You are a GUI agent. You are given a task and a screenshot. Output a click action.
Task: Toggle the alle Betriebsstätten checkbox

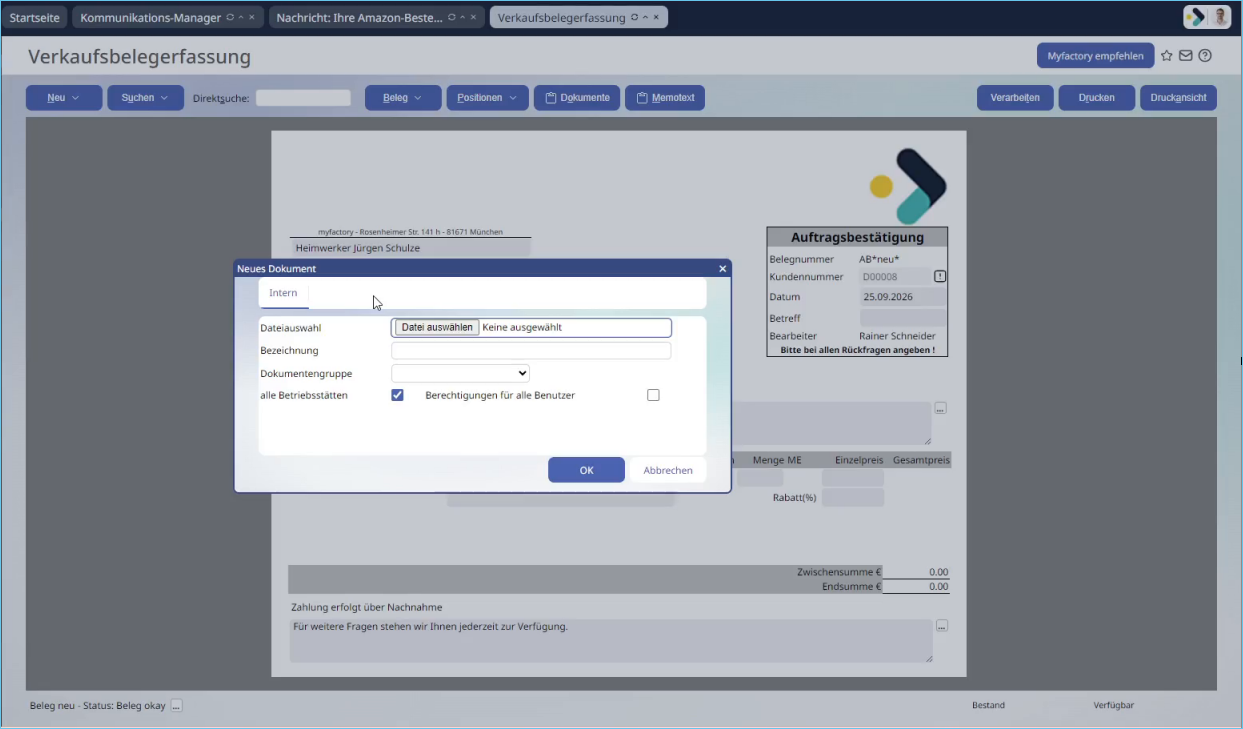click(x=397, y=395)
